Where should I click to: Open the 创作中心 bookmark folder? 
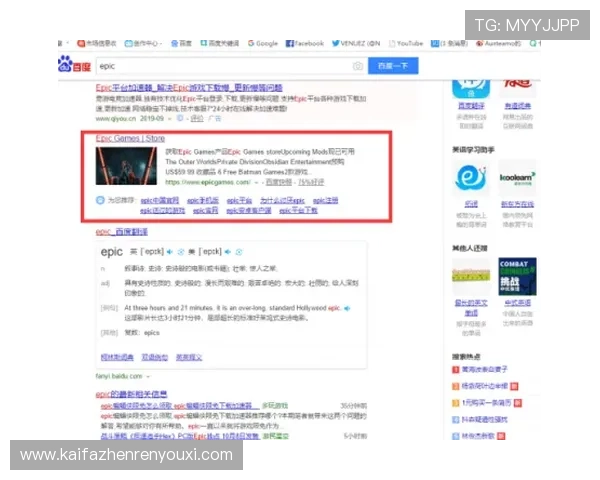click(142, 43)
